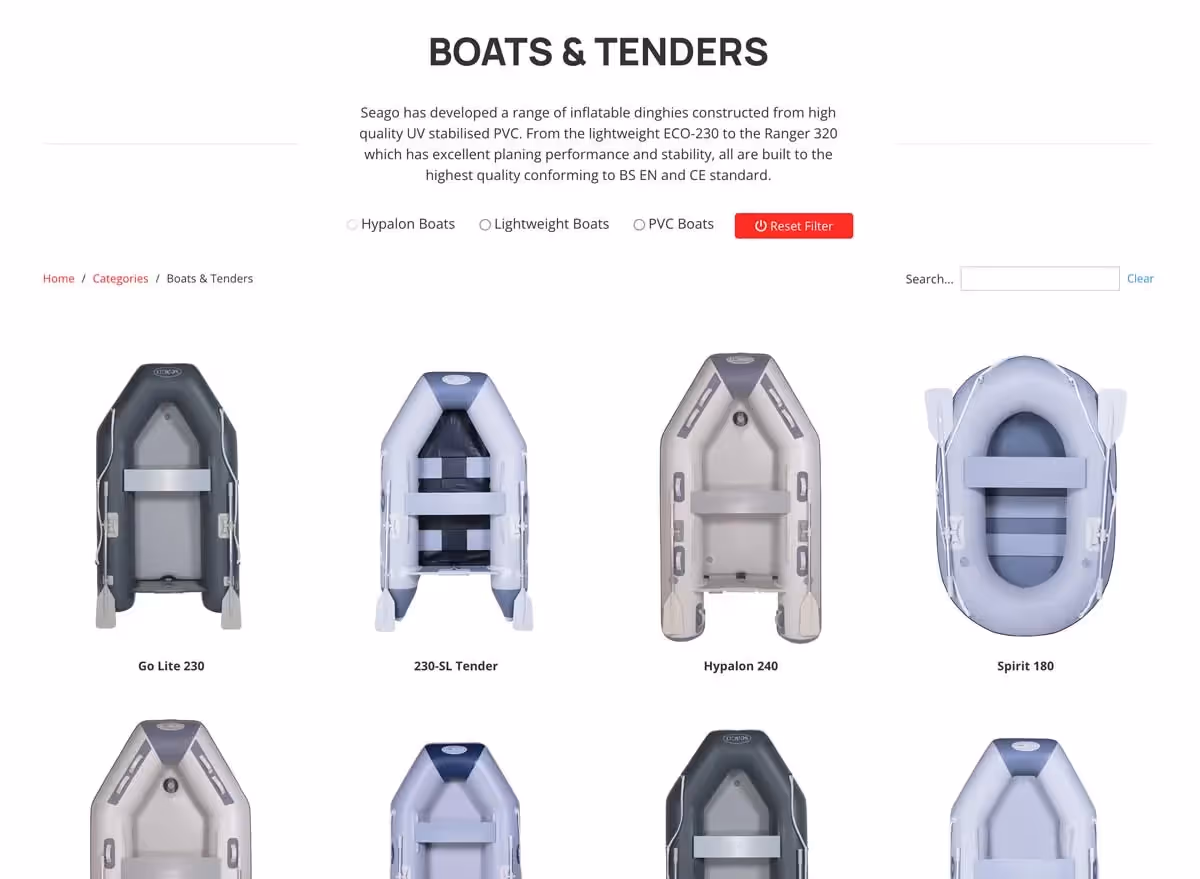This screenshot has width=1200, height=879.
Task: View the Spirit 180 boat image
Action: pyautogui.click(x=1025, y=496)
